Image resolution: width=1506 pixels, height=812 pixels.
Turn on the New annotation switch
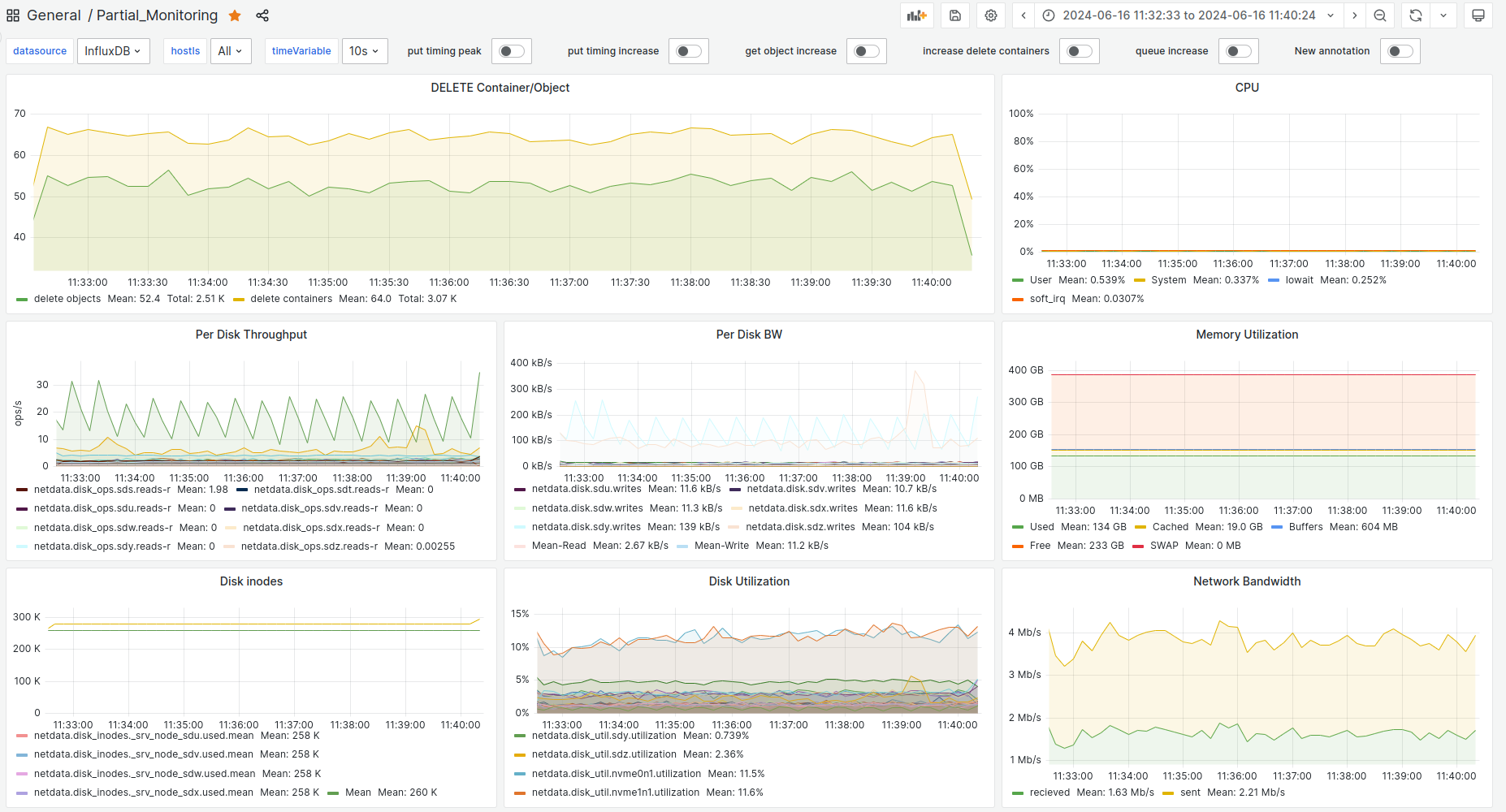coord(1400,51)
